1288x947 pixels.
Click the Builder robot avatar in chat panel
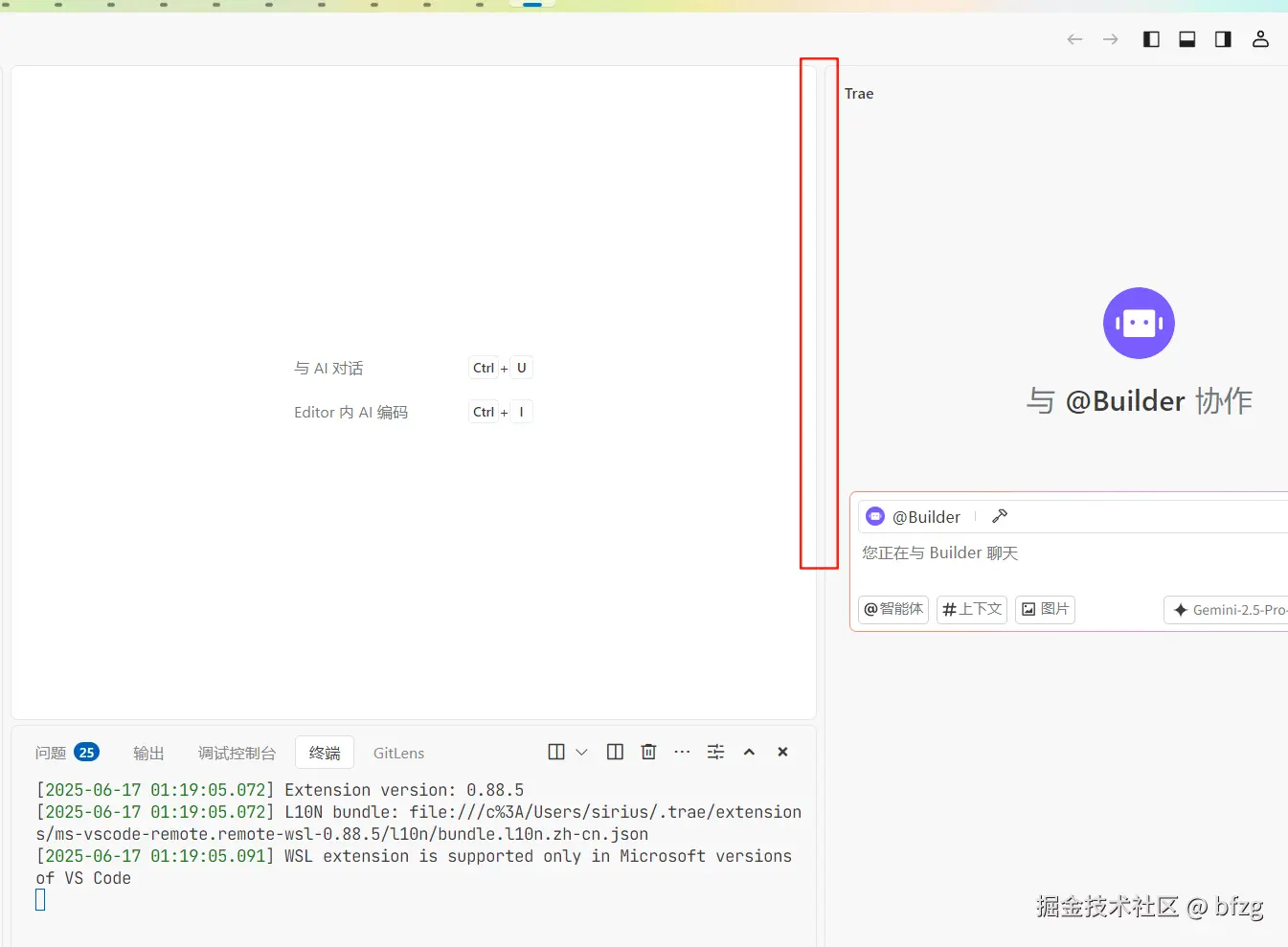(1139, 323)
